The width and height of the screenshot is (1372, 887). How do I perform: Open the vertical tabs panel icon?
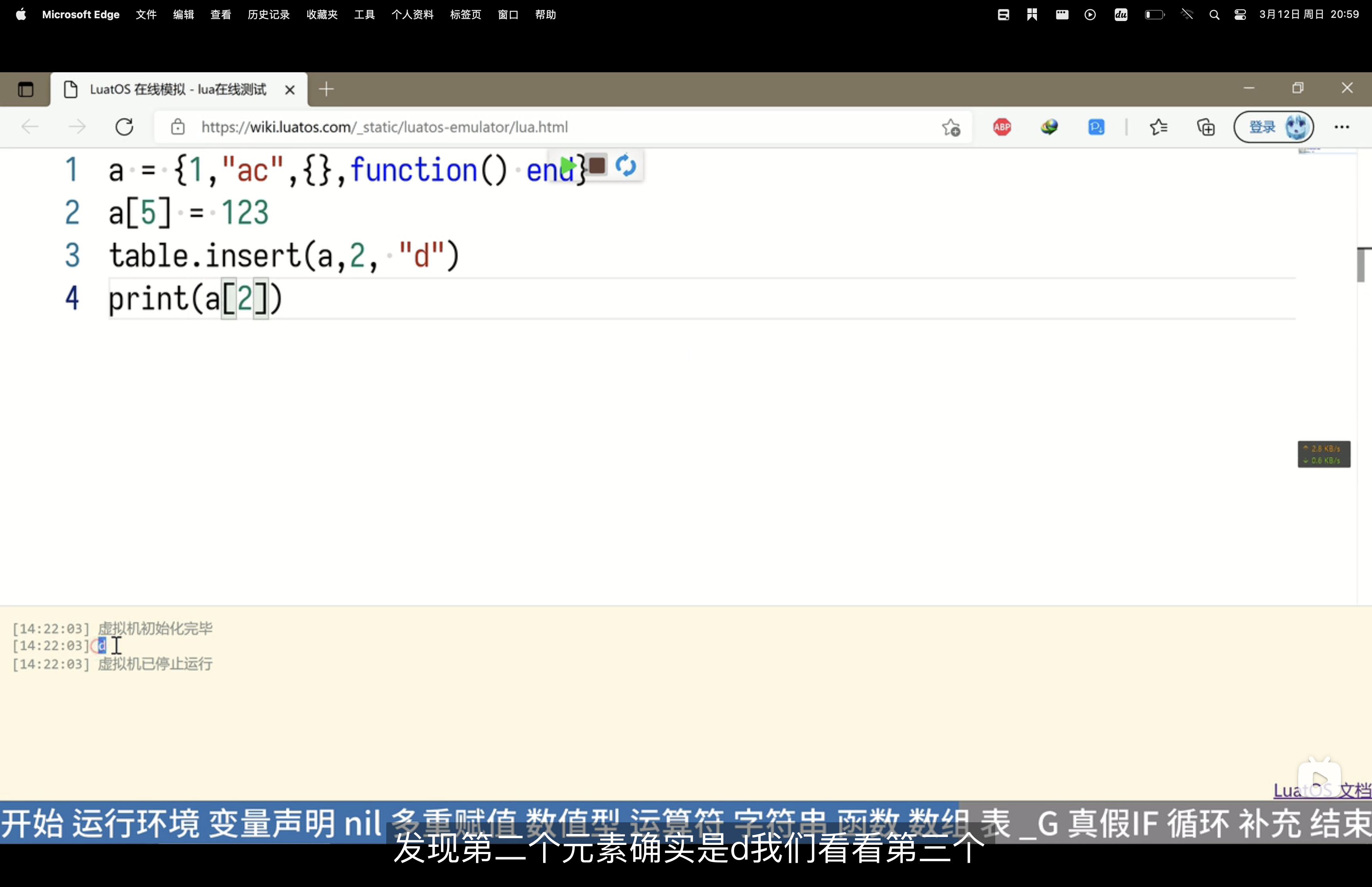point(25,89)
